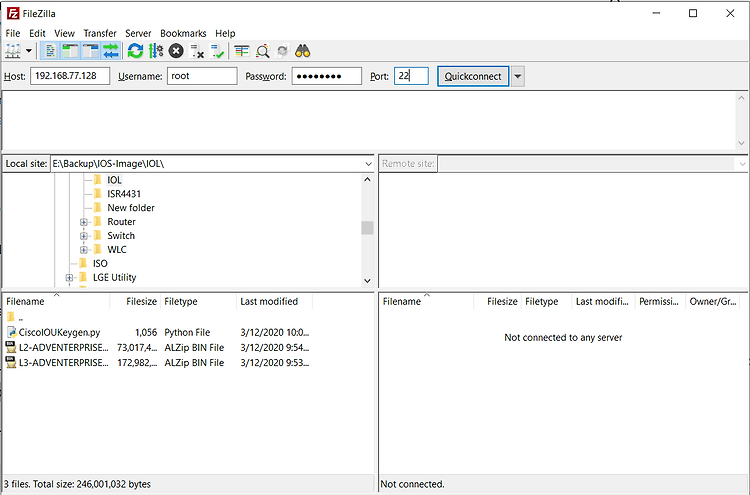Open the Quickconnect history dropdown
The height and width of the screenshot is (495, 750).
coord(518,76)
